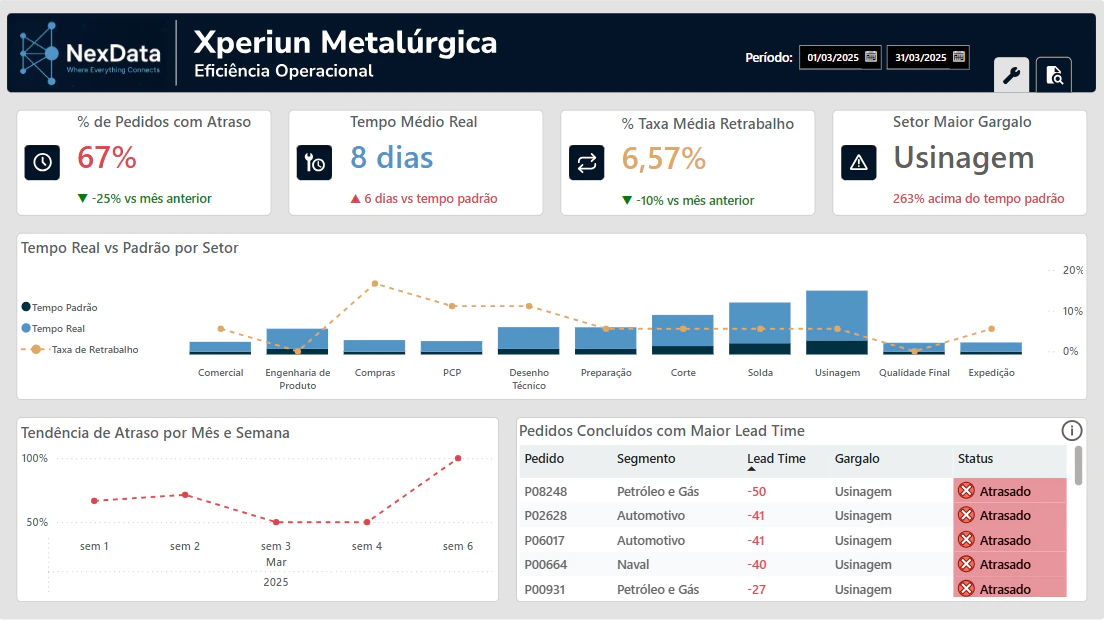The image size is (1104, 622).
Task: Select Taxa de Retrabalho legend item
Action: pyautogui.click(x=80, y=349)
